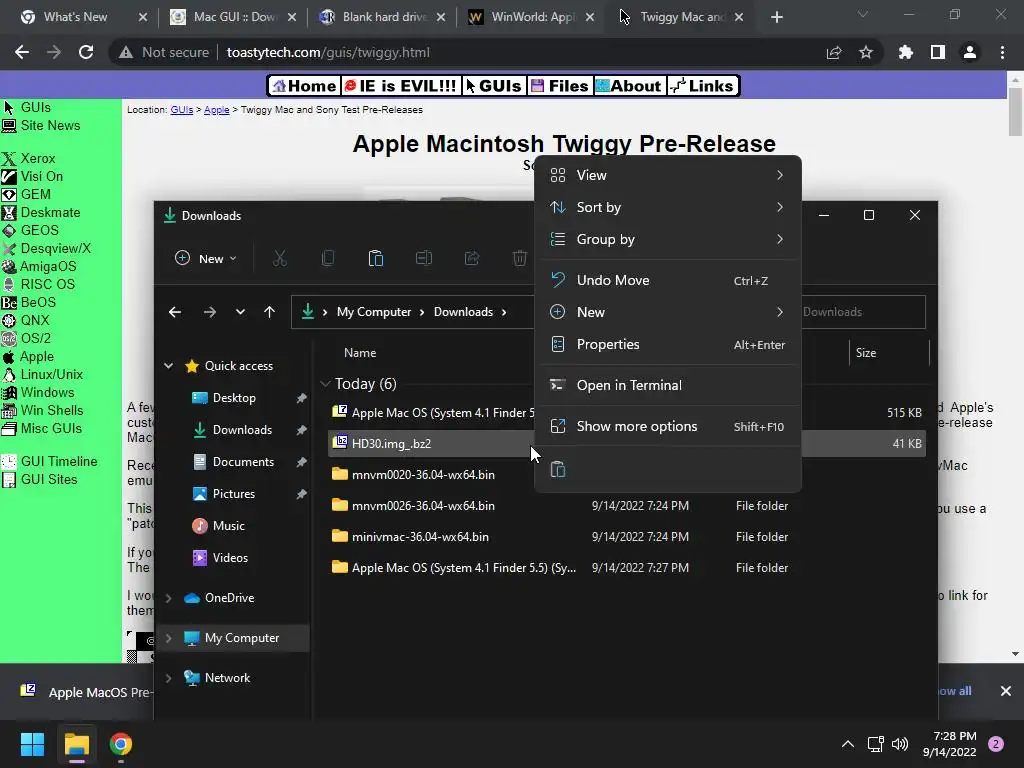The width and height of the screenshot is (1024, 768).
Task: Click the Cut scissors icon in Explorer toolbar
Action: [x=280, y=259]
